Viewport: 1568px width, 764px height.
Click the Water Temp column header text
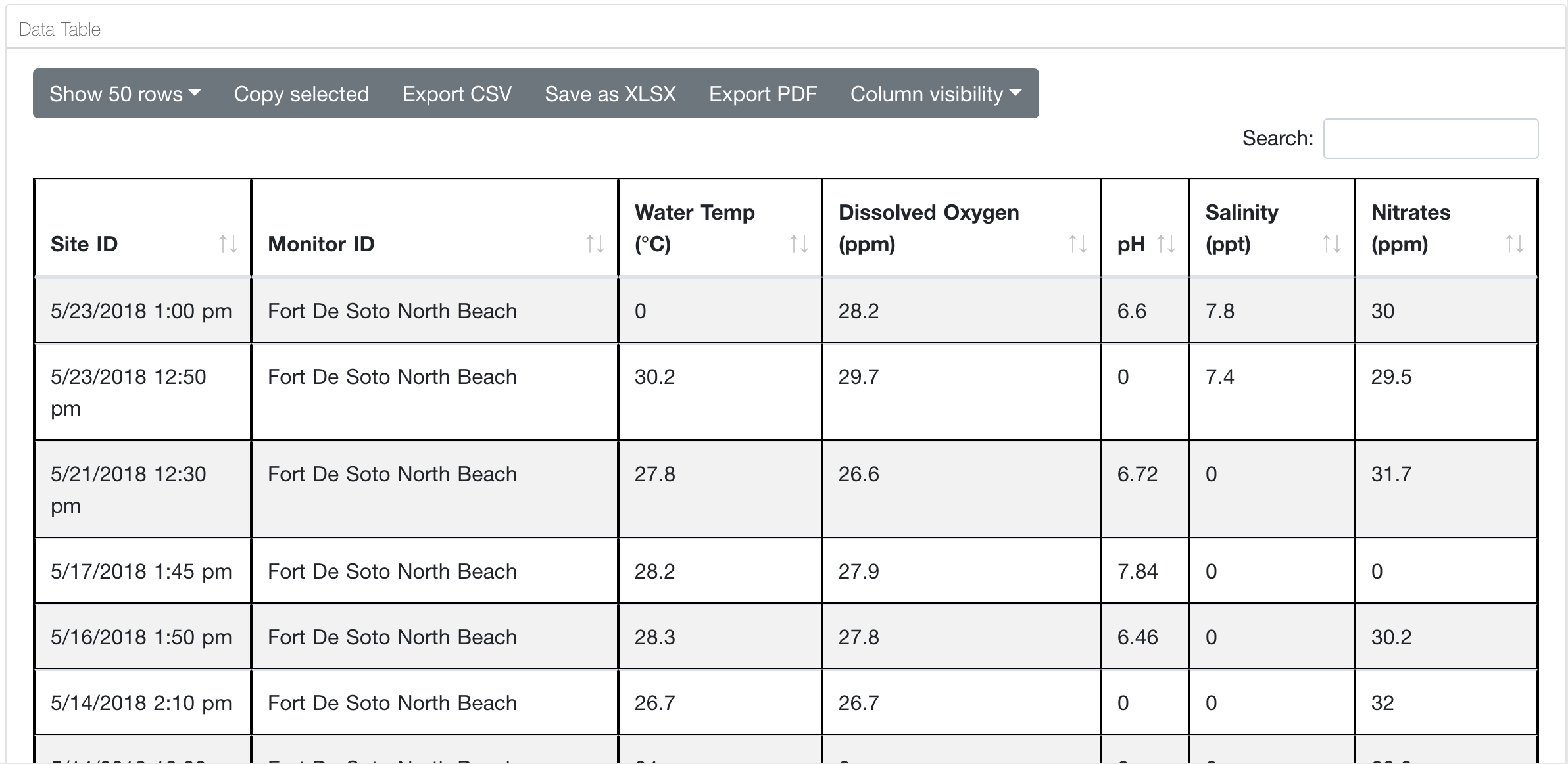pyautogui.click(x=695, y=228)
